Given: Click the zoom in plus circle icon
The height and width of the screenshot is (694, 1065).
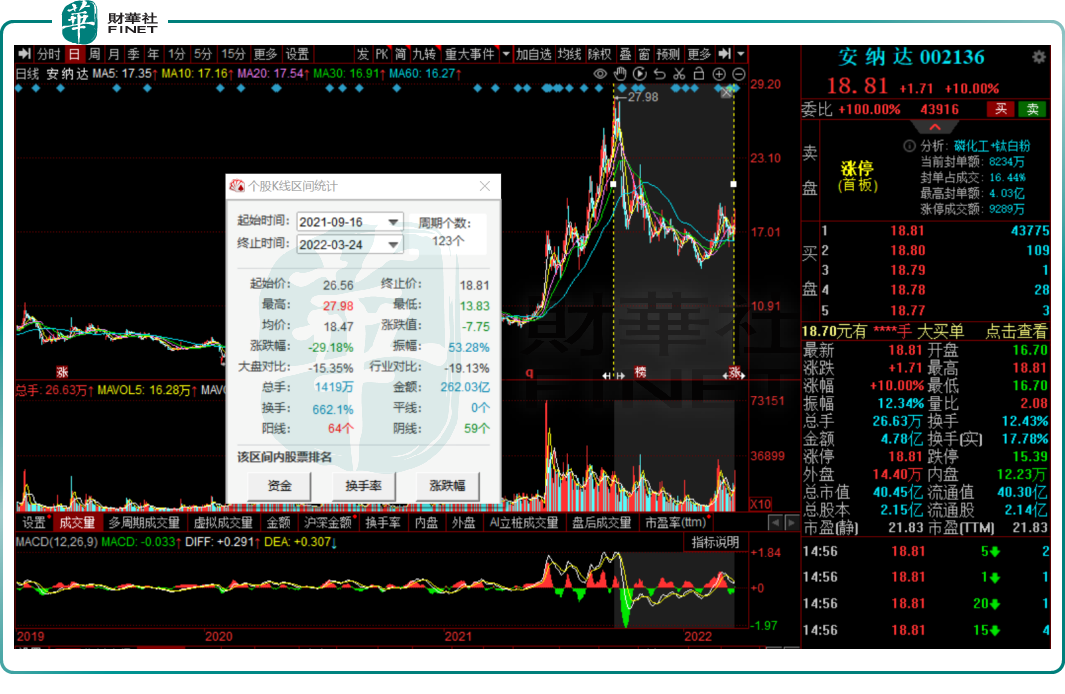Looking at the screenshot, I should 719,73.
